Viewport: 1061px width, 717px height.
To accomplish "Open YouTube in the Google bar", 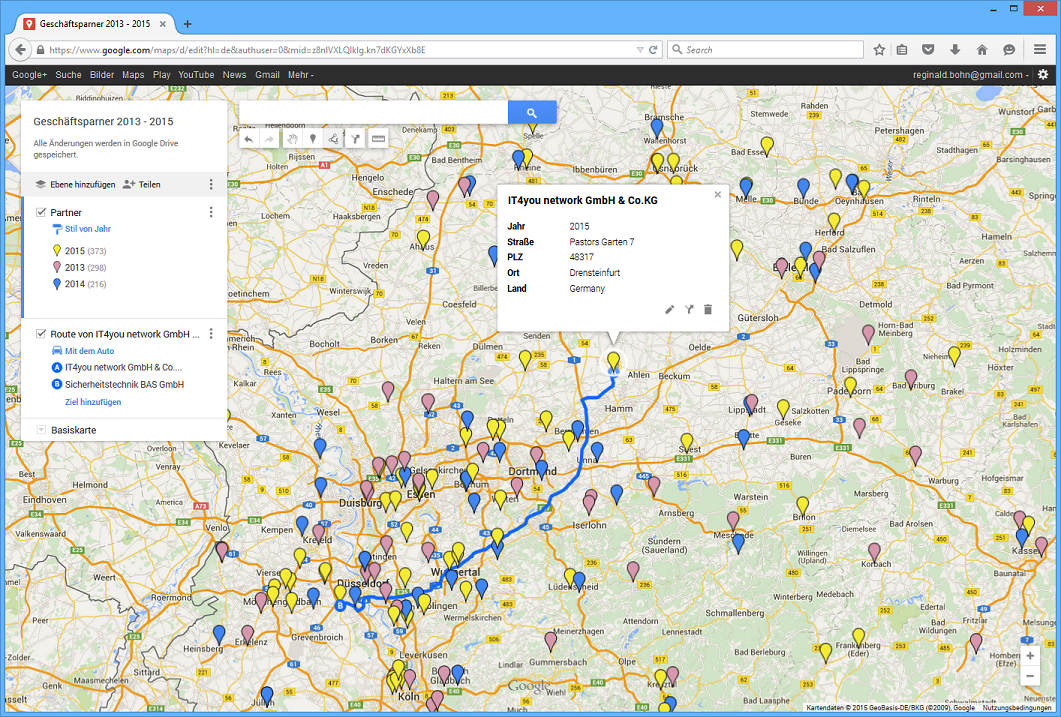I will 196,75.
